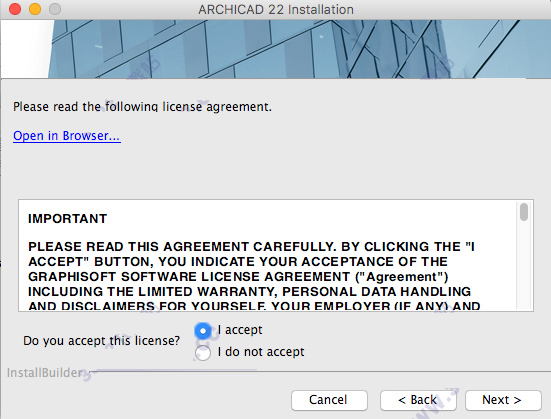Viewport: 551px width, 419px height.
Task: Select the I do not accept radio button
Action: [203, 353]
